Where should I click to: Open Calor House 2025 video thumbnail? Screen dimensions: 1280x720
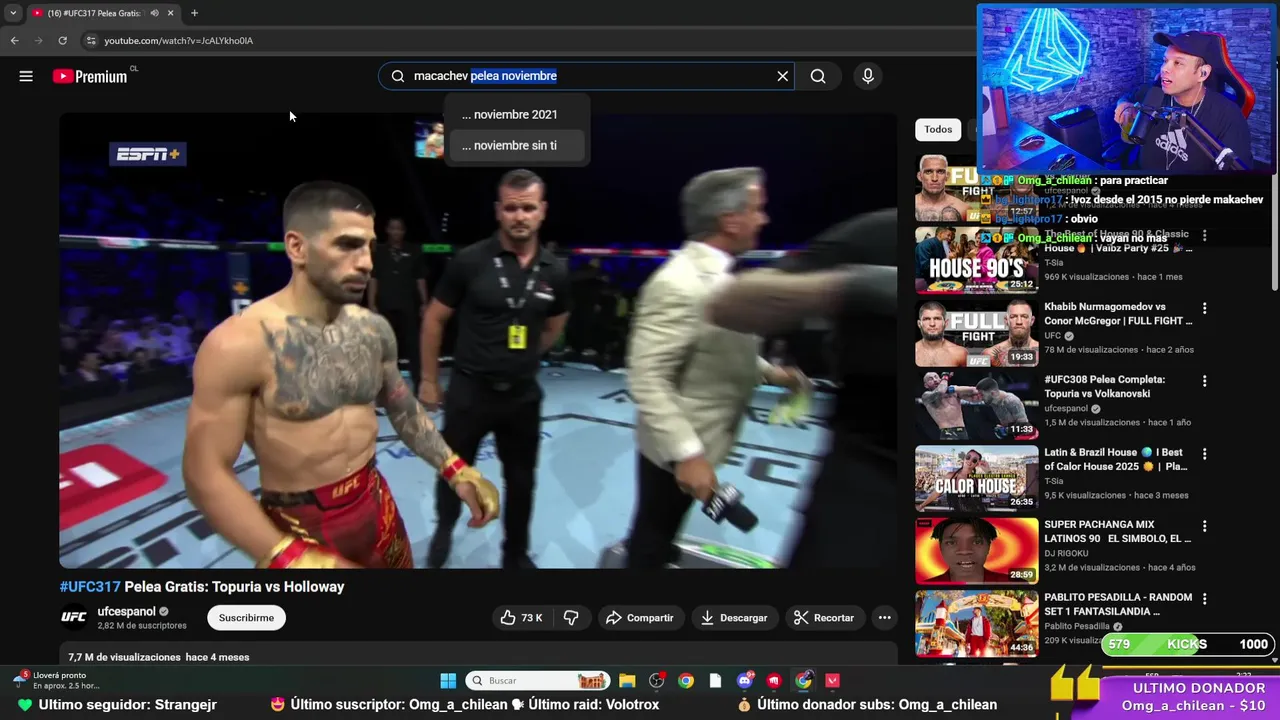click(976, 479)
